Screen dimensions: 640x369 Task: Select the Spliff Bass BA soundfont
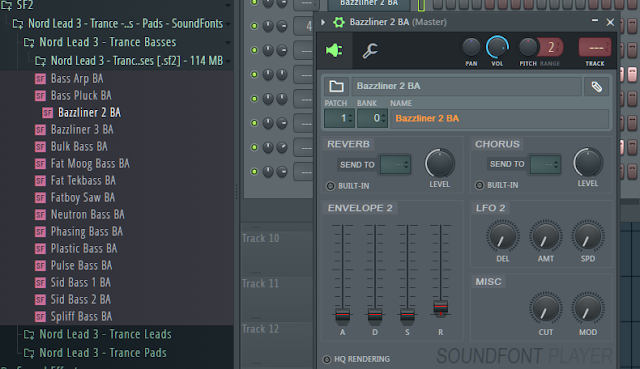pyautogui.click(x=74, y=317)
